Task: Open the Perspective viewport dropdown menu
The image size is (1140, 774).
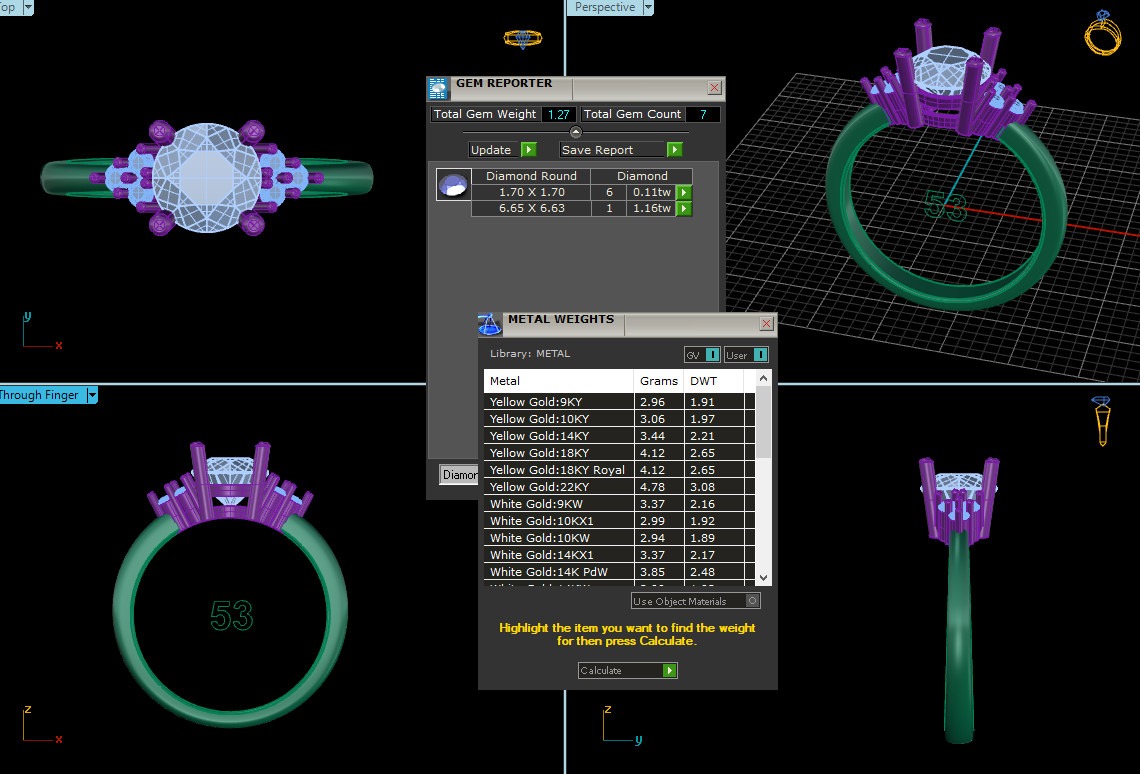Action: click(648, 7)
